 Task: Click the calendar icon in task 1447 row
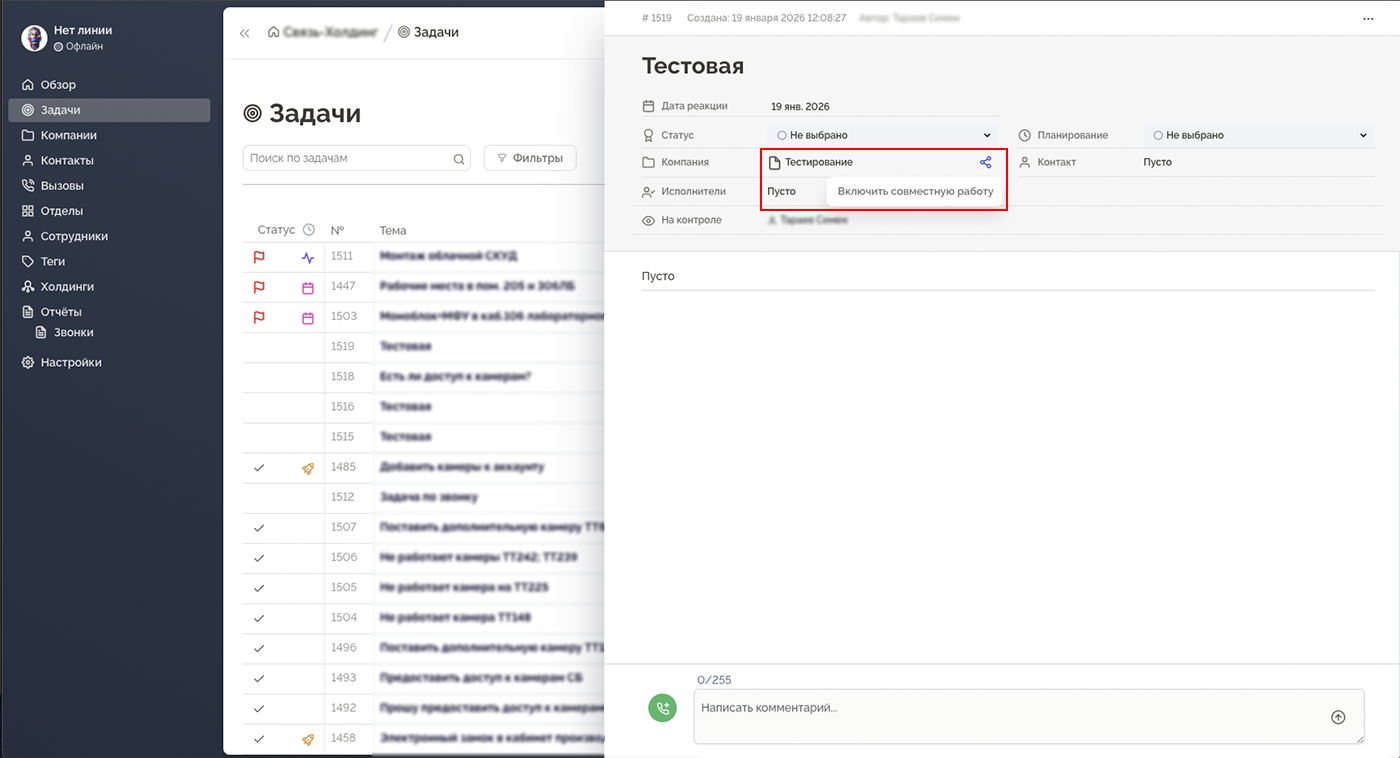tap(308, 288)
